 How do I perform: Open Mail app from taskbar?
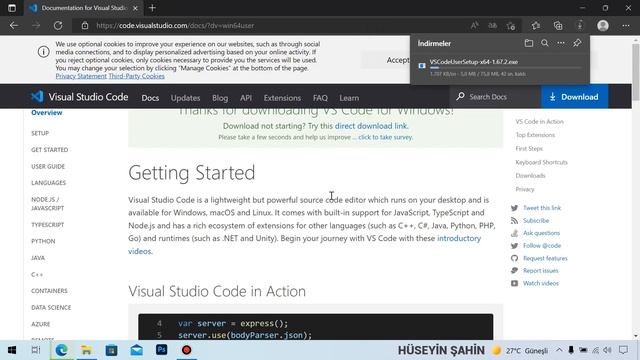coord(137,350)
